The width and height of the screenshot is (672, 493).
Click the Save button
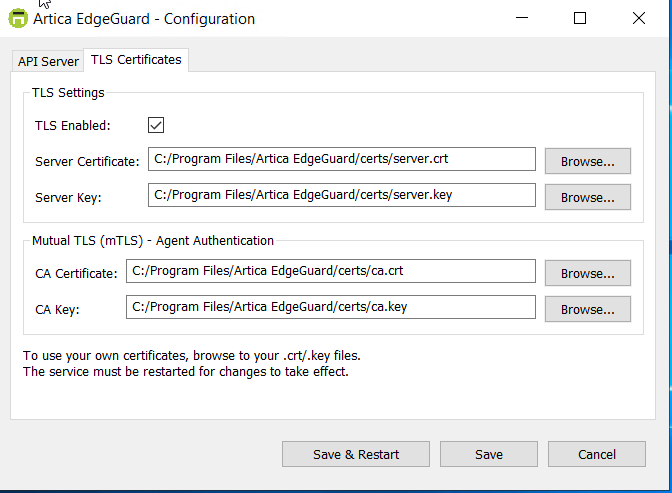[x=489, y=454]
